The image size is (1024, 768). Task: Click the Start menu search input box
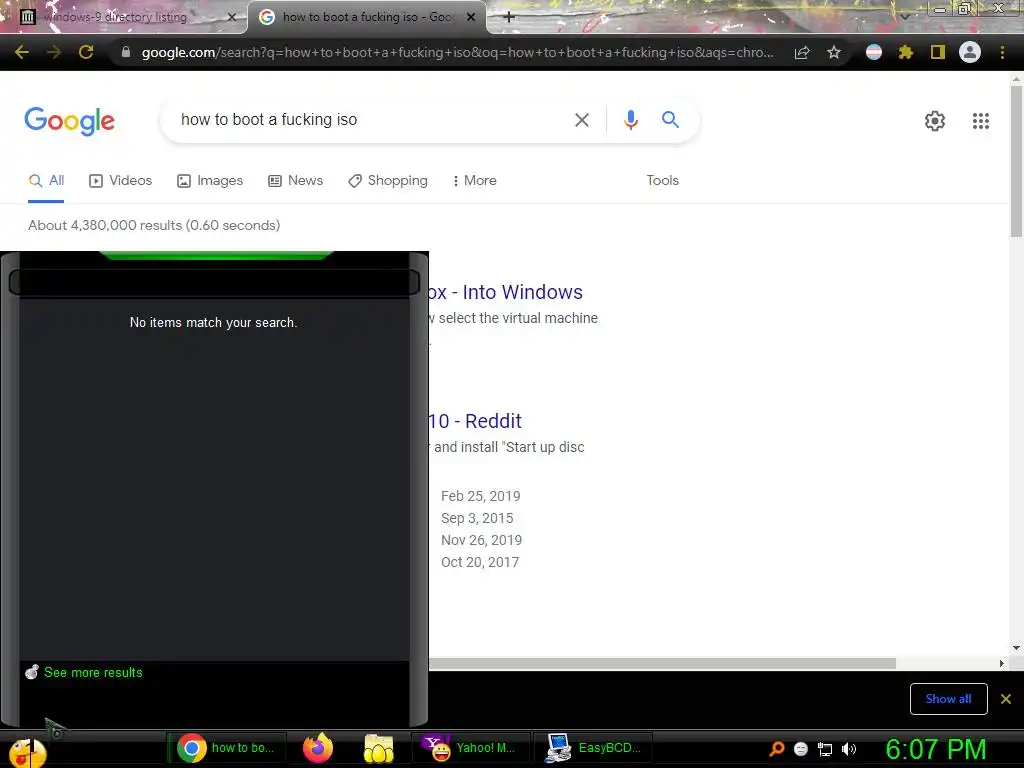point(214,282)
